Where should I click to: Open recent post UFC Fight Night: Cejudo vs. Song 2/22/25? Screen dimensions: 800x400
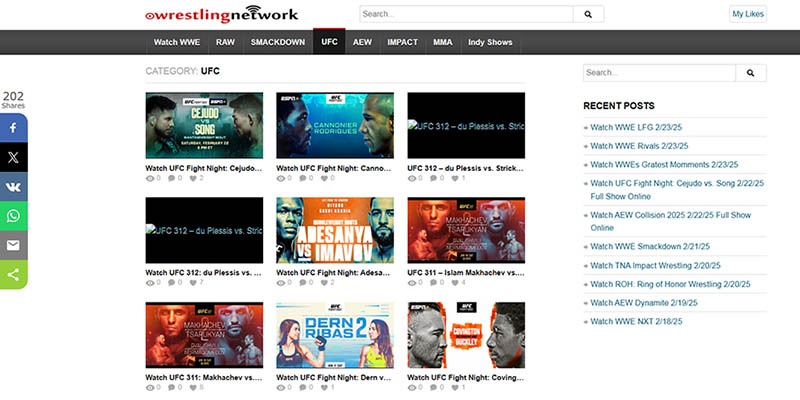pos(677,190)
